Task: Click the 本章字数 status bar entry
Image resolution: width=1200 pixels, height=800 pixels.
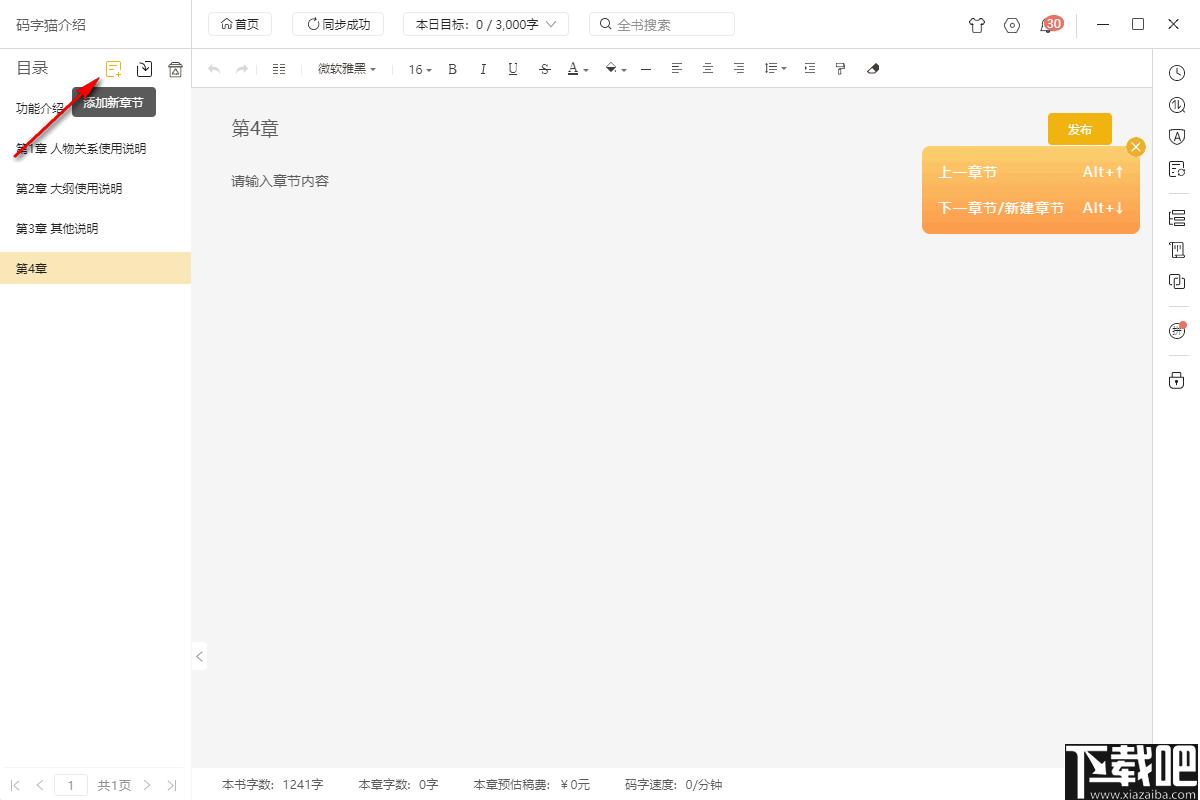Action: click(x=398, y=785)
